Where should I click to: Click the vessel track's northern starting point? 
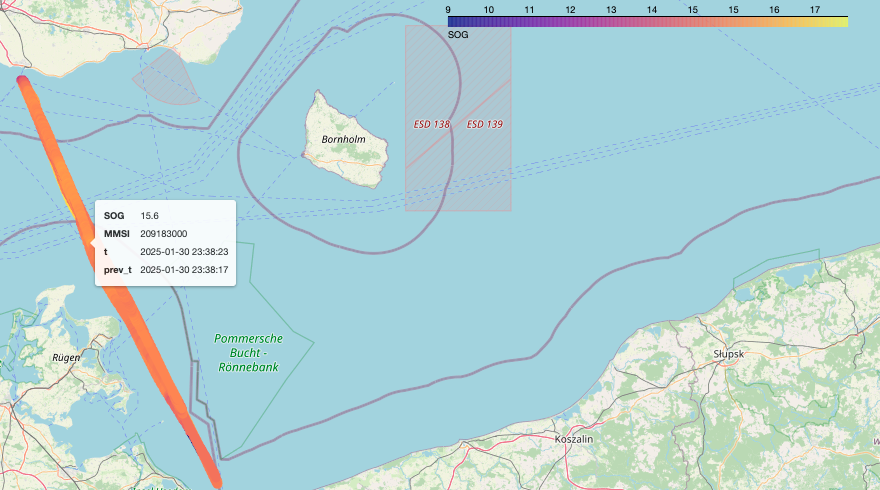[22, 81]
